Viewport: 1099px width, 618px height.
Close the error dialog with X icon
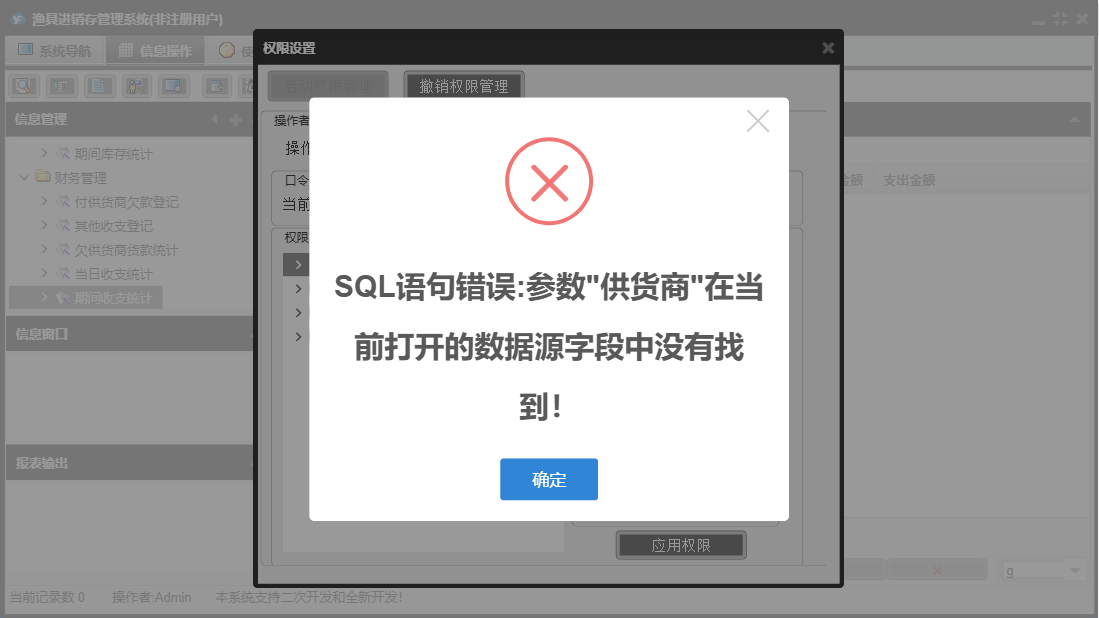pos(758,121)
